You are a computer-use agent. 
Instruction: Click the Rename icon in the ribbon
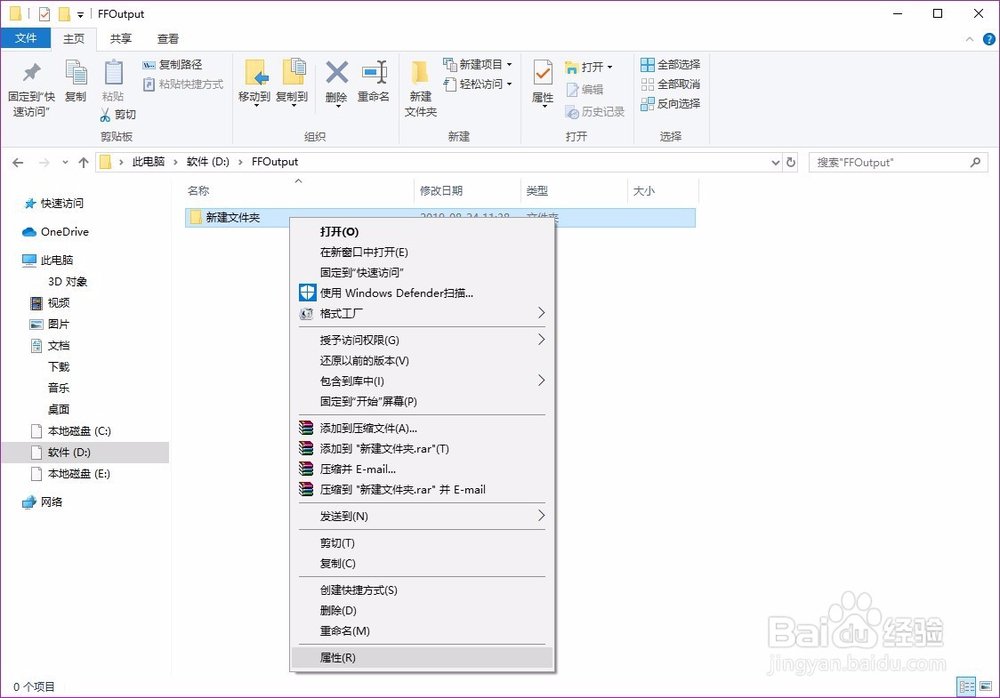(374, 85)
